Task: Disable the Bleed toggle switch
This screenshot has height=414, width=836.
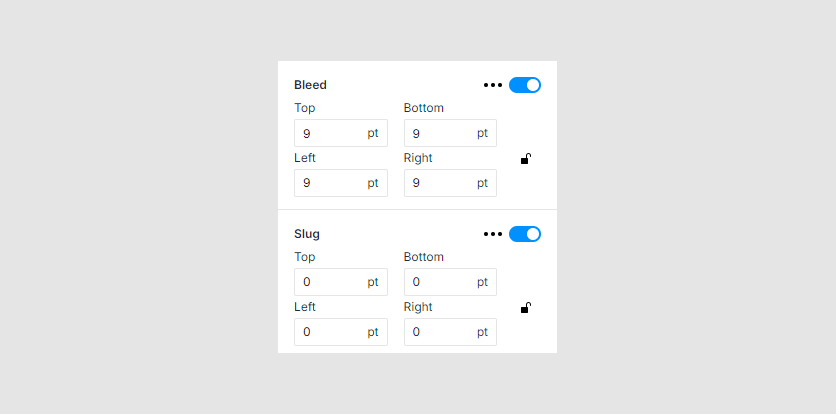Action: (x=525, y=85)
